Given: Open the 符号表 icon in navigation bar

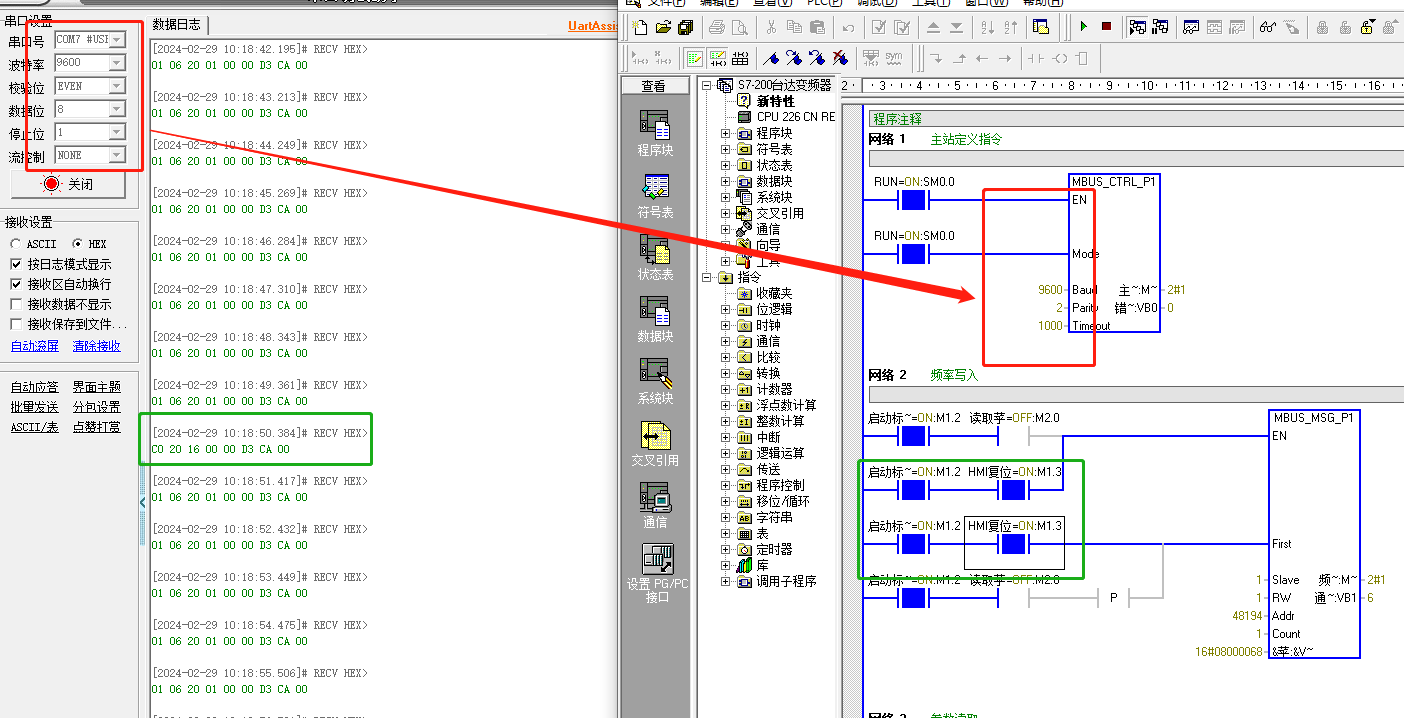Looking at the screenshot, I should tap(655, 188).
